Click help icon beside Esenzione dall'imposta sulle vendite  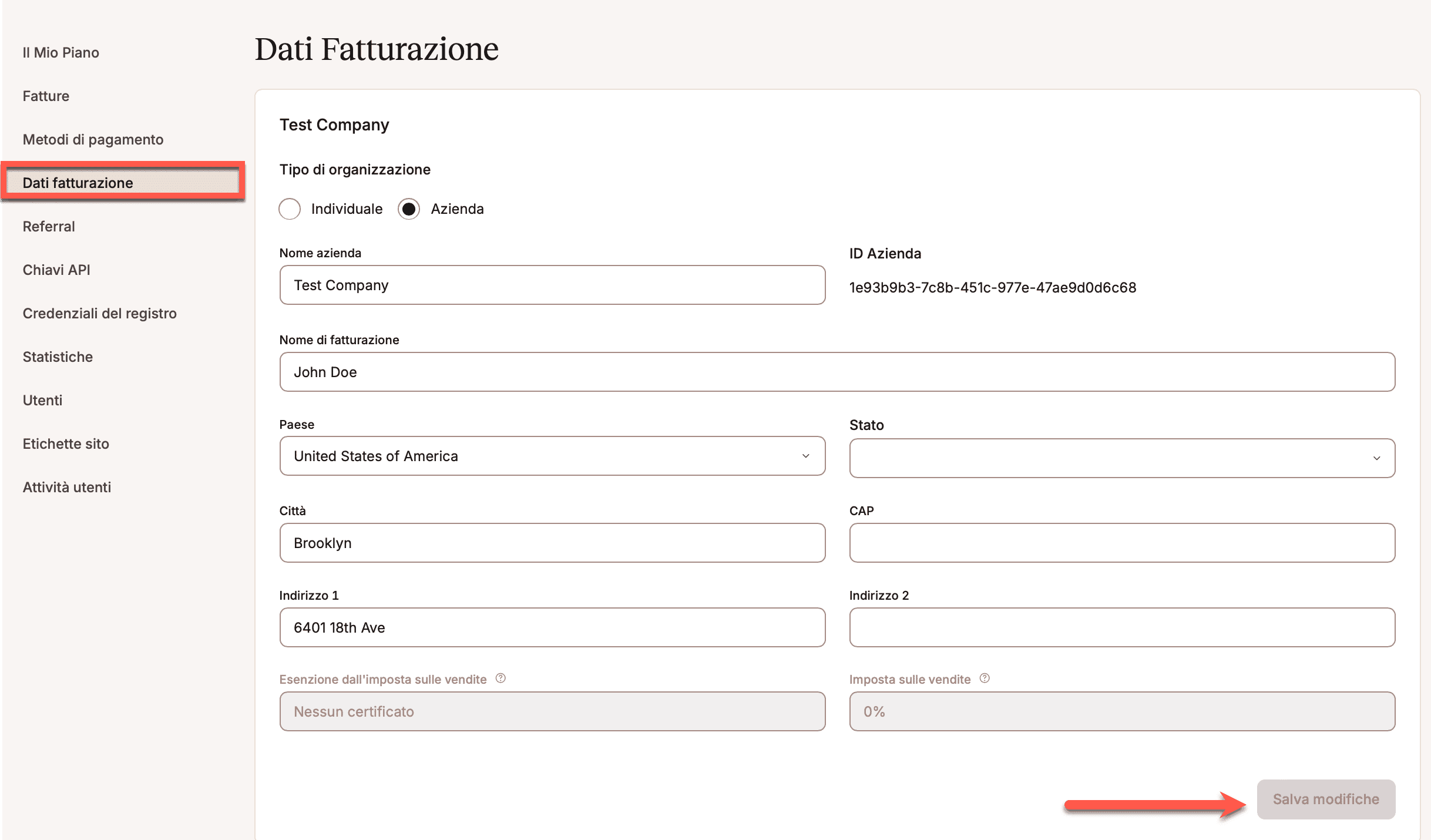tap(500, 678)
